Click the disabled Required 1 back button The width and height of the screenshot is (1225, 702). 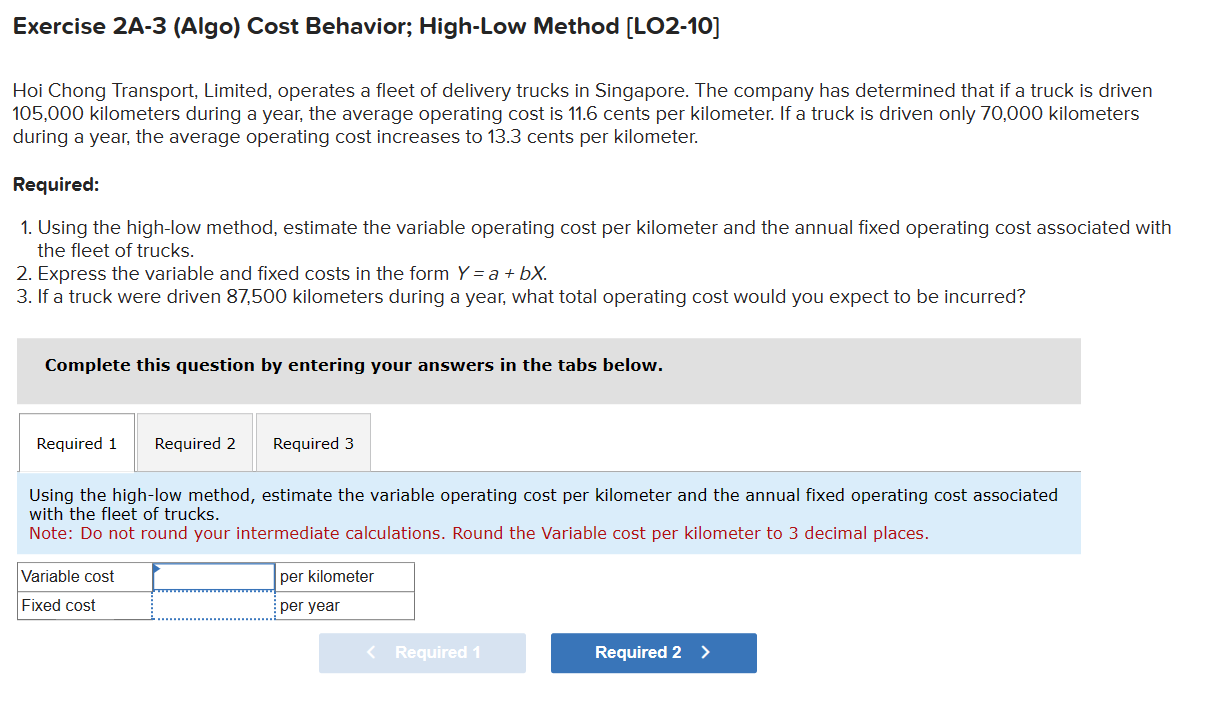tap(422, 653)
